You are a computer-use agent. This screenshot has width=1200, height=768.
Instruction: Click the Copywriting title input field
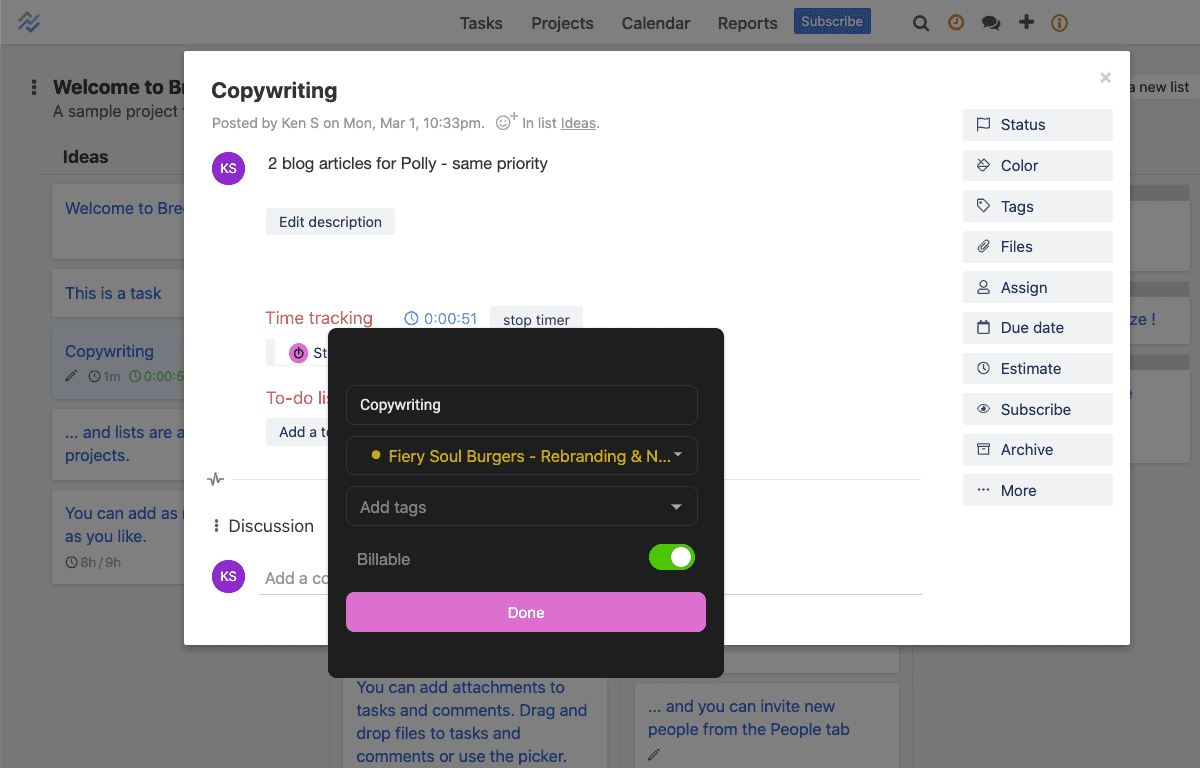coord(521,404)
